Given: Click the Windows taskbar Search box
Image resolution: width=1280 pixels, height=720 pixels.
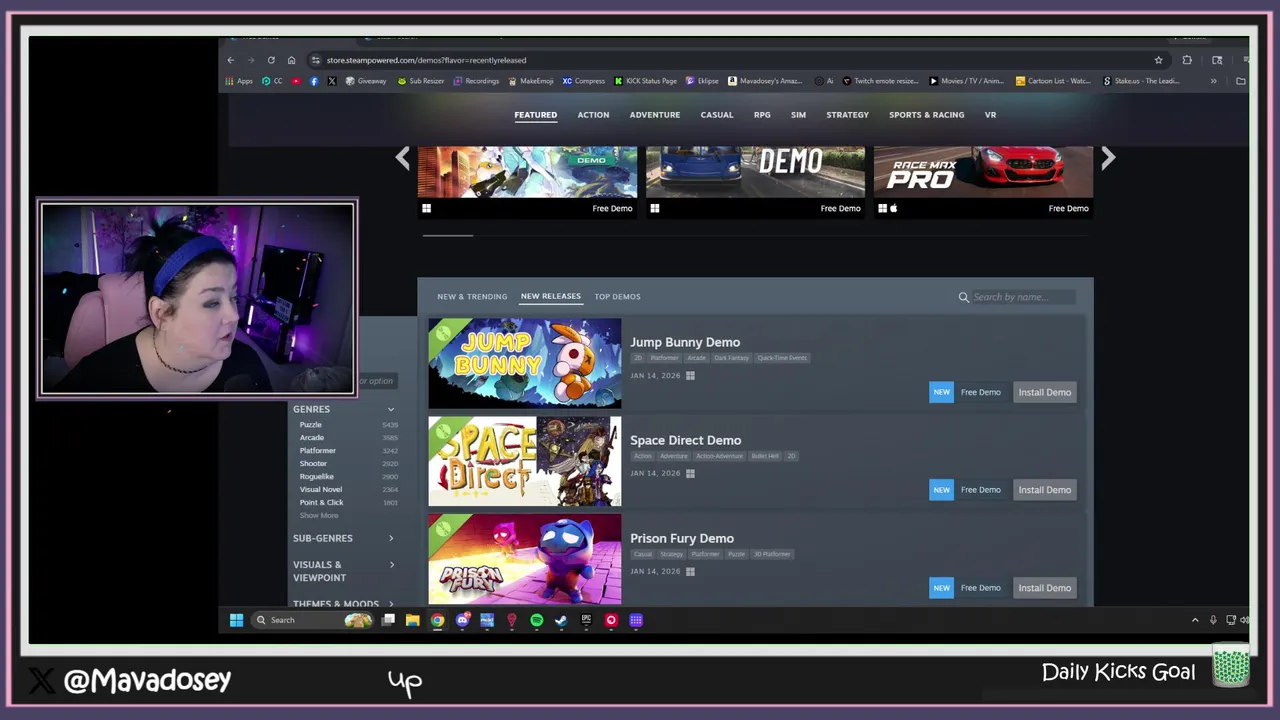Looking at the screenshot, I should click(x=313, y=620).
